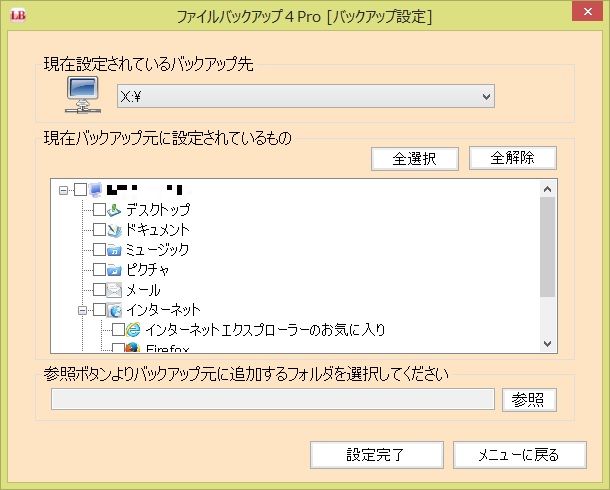Check the デスクトップ checkbox

coord(99,210)
